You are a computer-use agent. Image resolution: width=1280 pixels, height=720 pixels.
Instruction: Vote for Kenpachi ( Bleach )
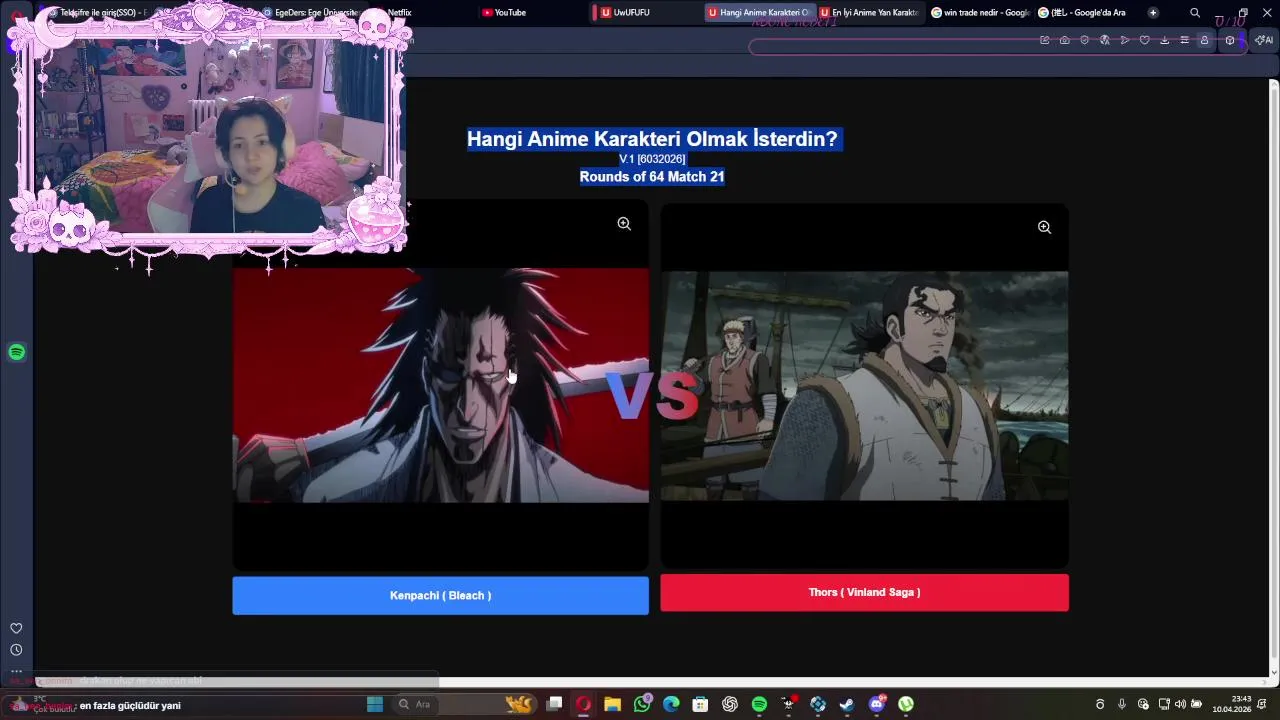440,595
